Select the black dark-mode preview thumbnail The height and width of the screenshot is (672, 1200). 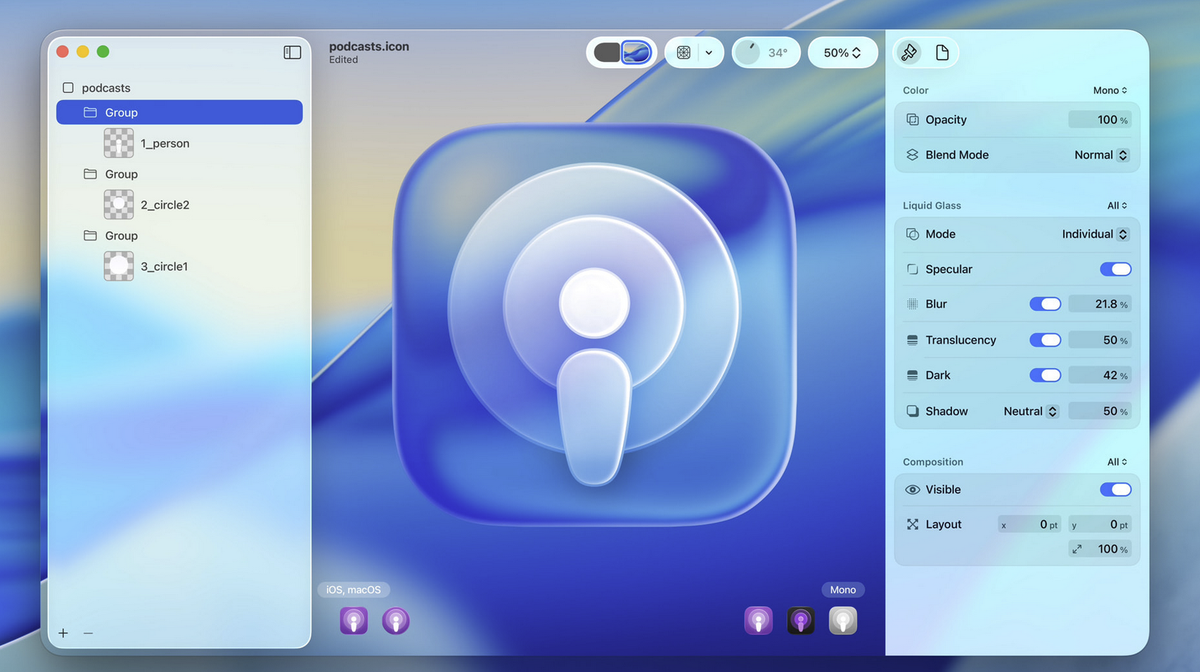801,621
